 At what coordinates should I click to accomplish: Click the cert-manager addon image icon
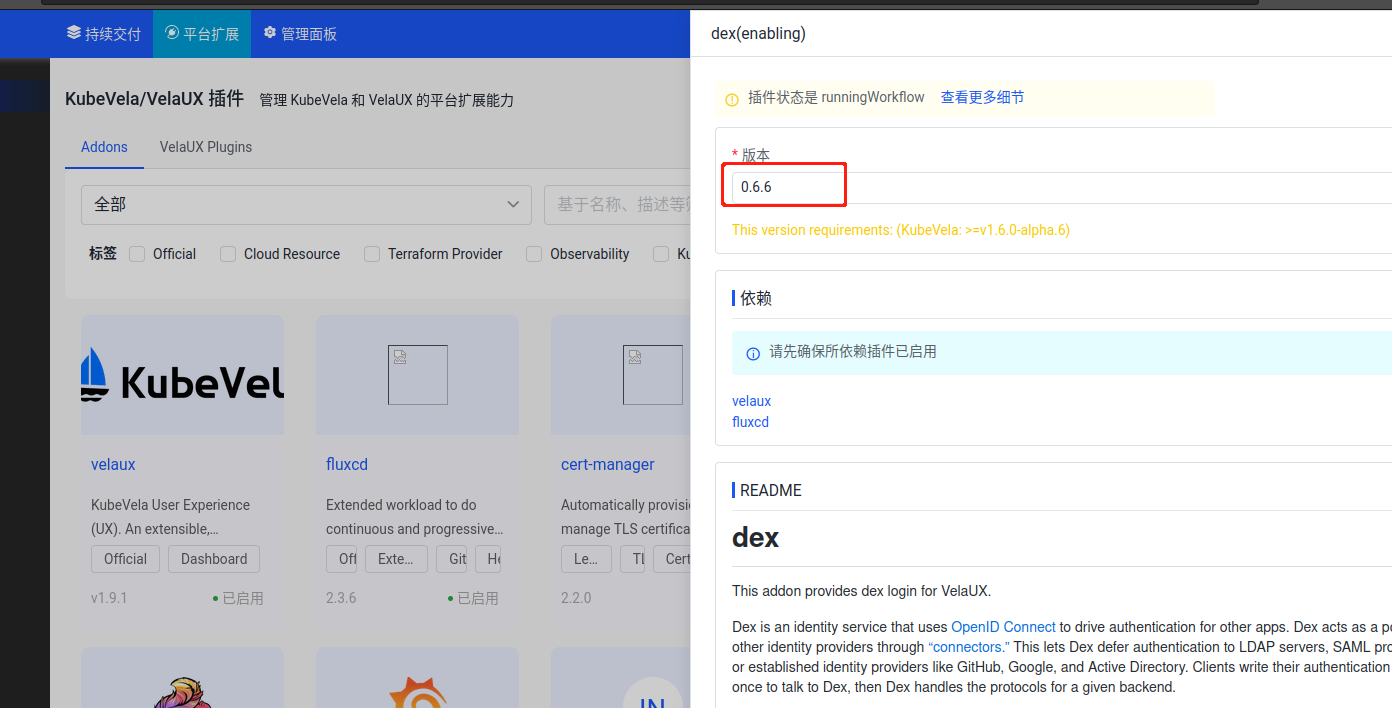pyautogui.click(x=652, y=375)
